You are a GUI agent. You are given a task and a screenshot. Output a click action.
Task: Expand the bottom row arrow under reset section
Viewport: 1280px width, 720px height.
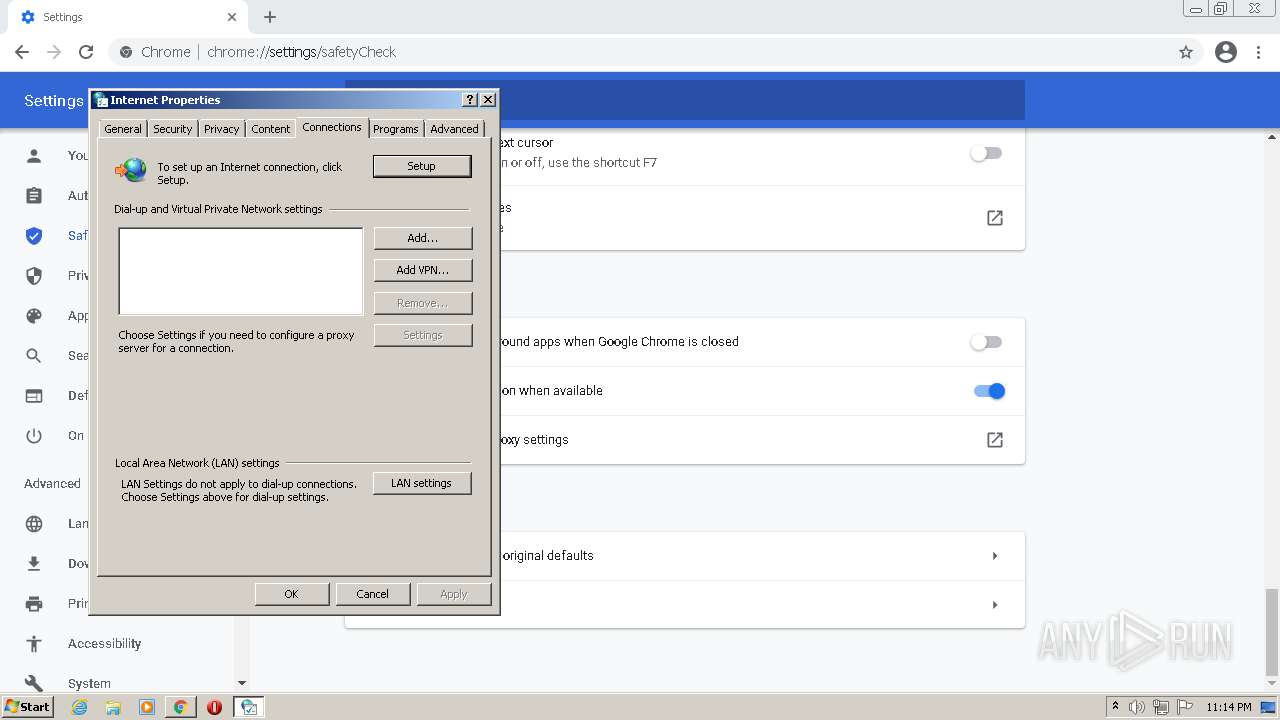995,605
